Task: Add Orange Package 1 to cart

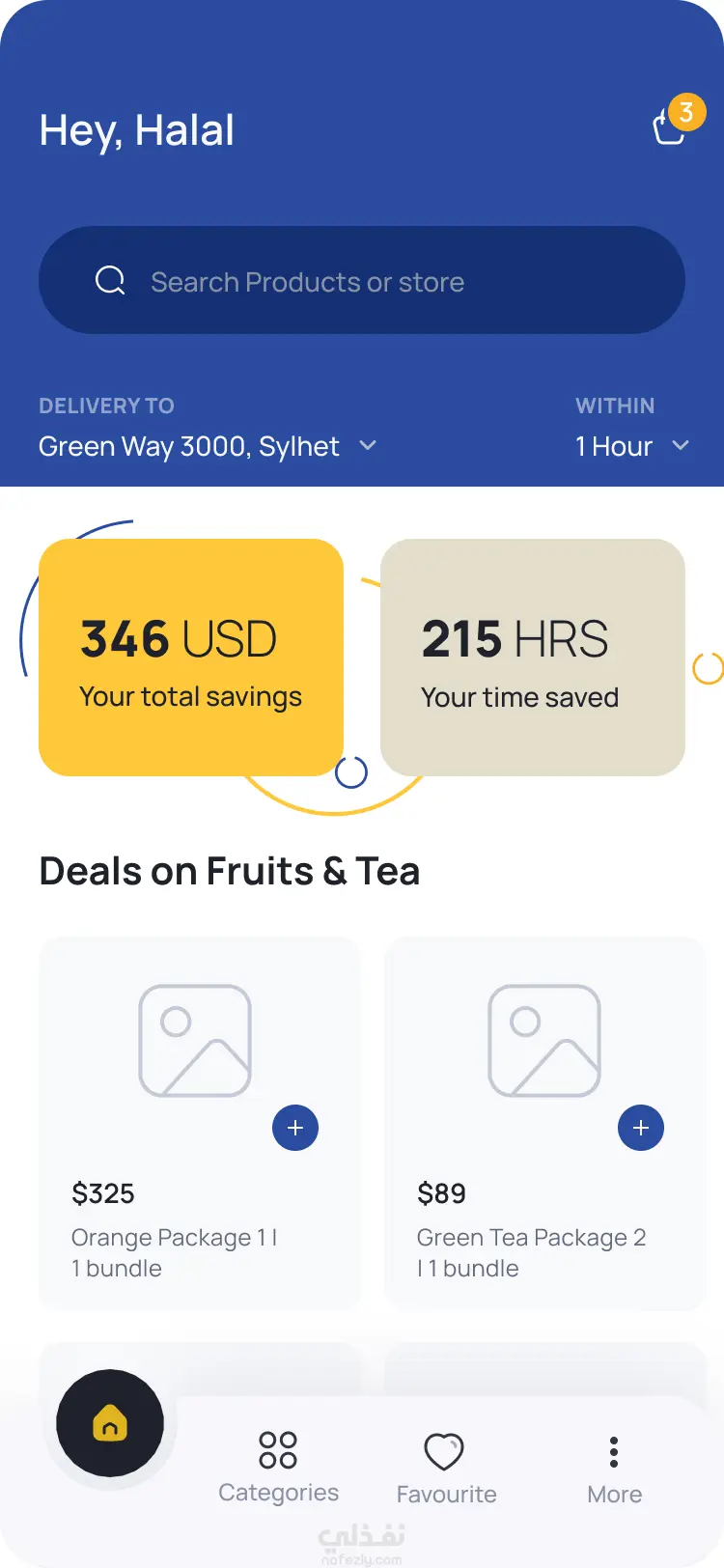Action: click(295, 1128)
